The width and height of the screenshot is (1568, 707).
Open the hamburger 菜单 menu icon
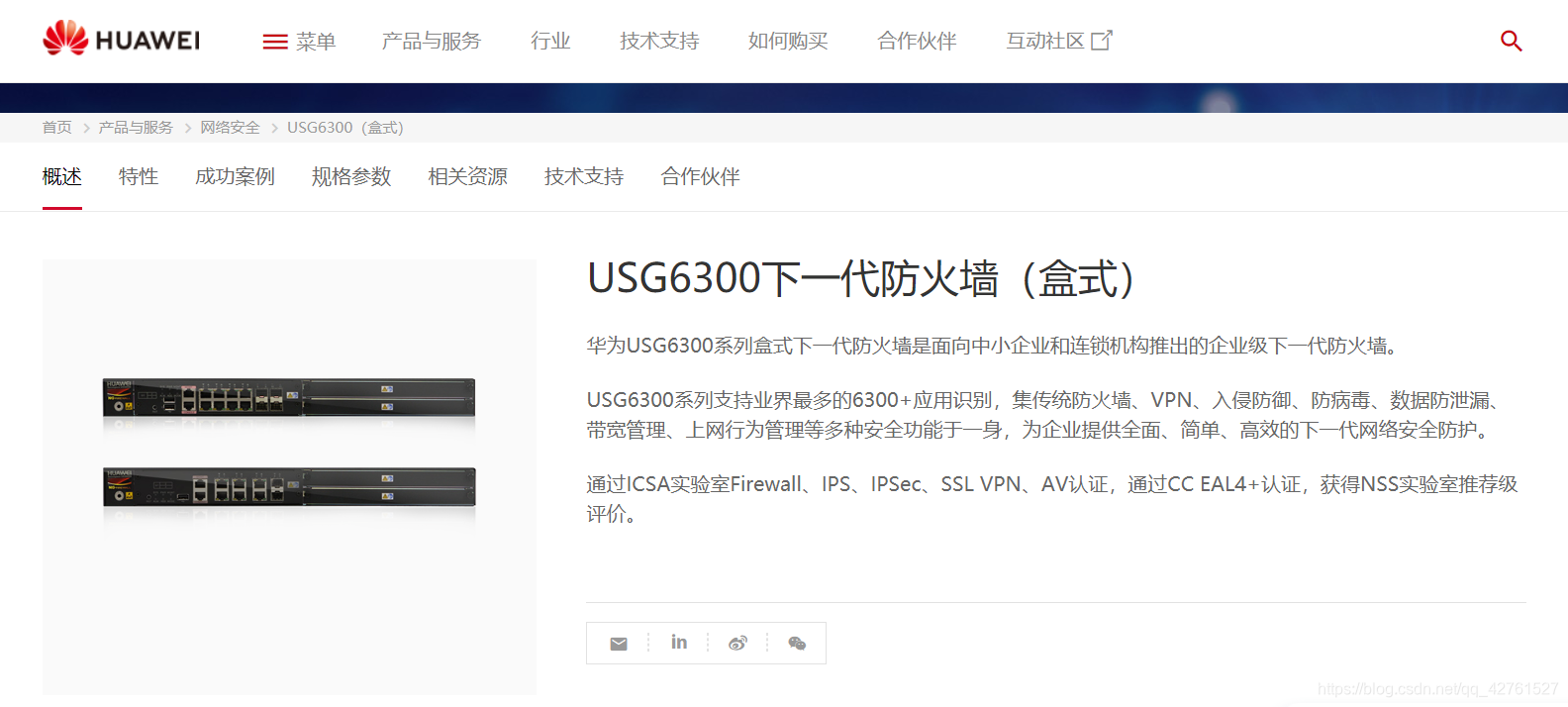coord(275,42)
